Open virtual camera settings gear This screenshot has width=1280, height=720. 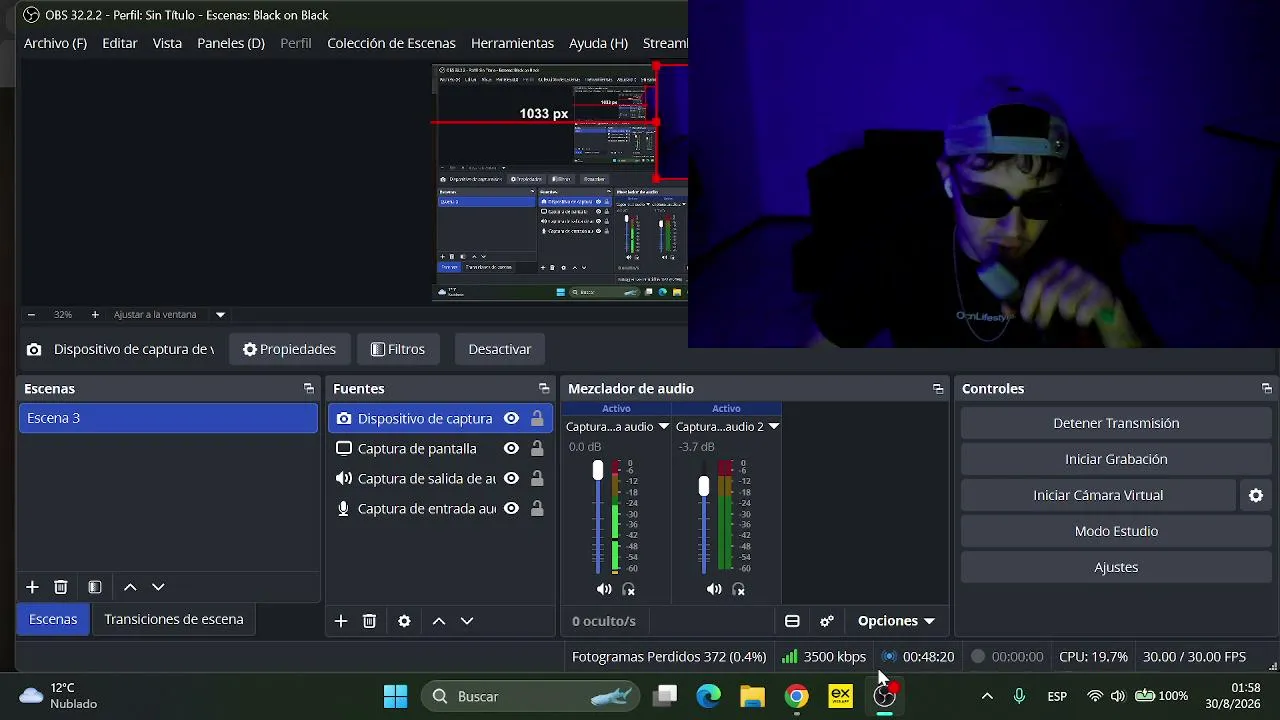1256,495
